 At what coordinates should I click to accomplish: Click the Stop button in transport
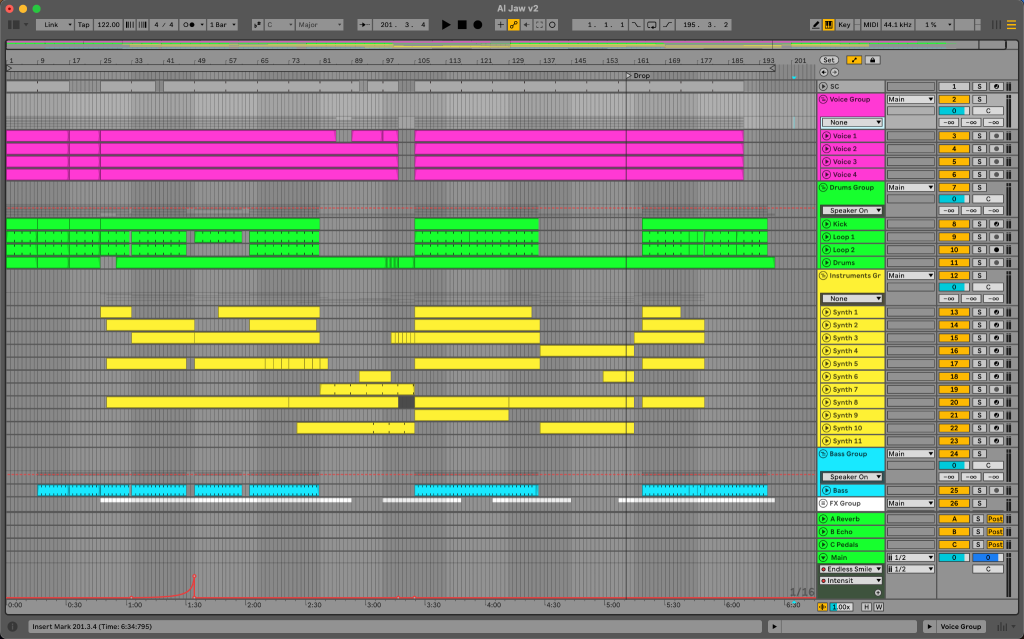[462, 25]
